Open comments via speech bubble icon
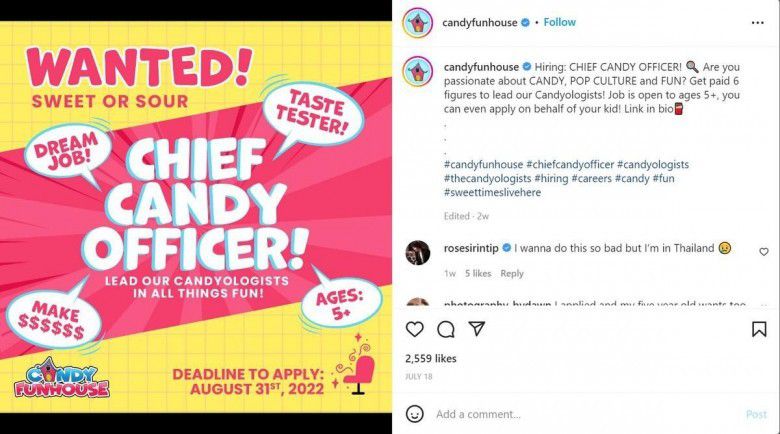Viewport: 780px width, 434px height. [446, 329]
